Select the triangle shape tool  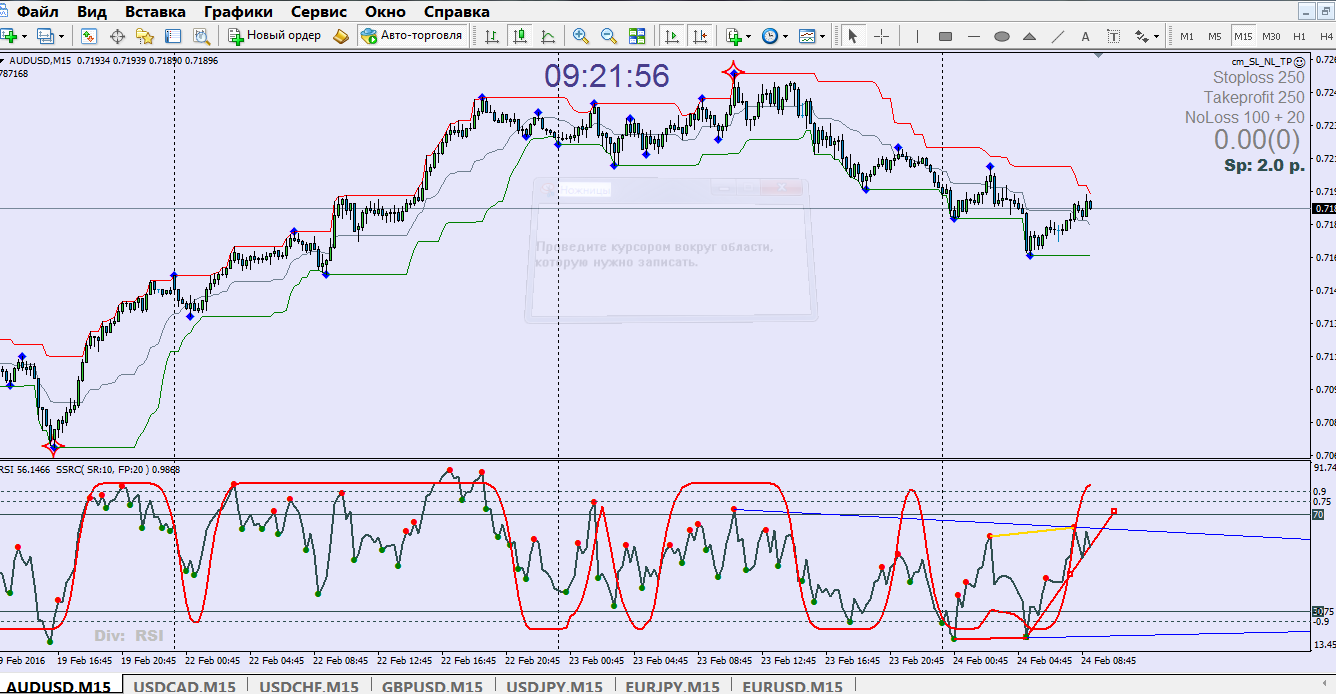coord(1030,36)
